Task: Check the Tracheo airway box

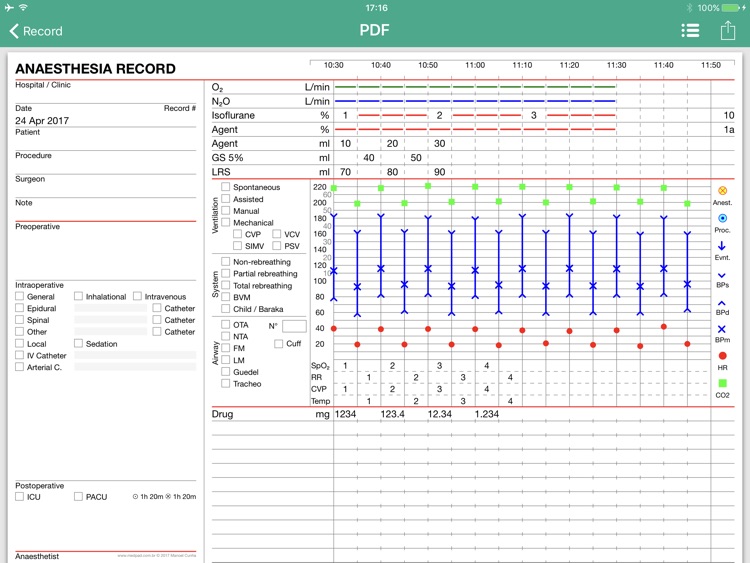Action: point(225,383)
